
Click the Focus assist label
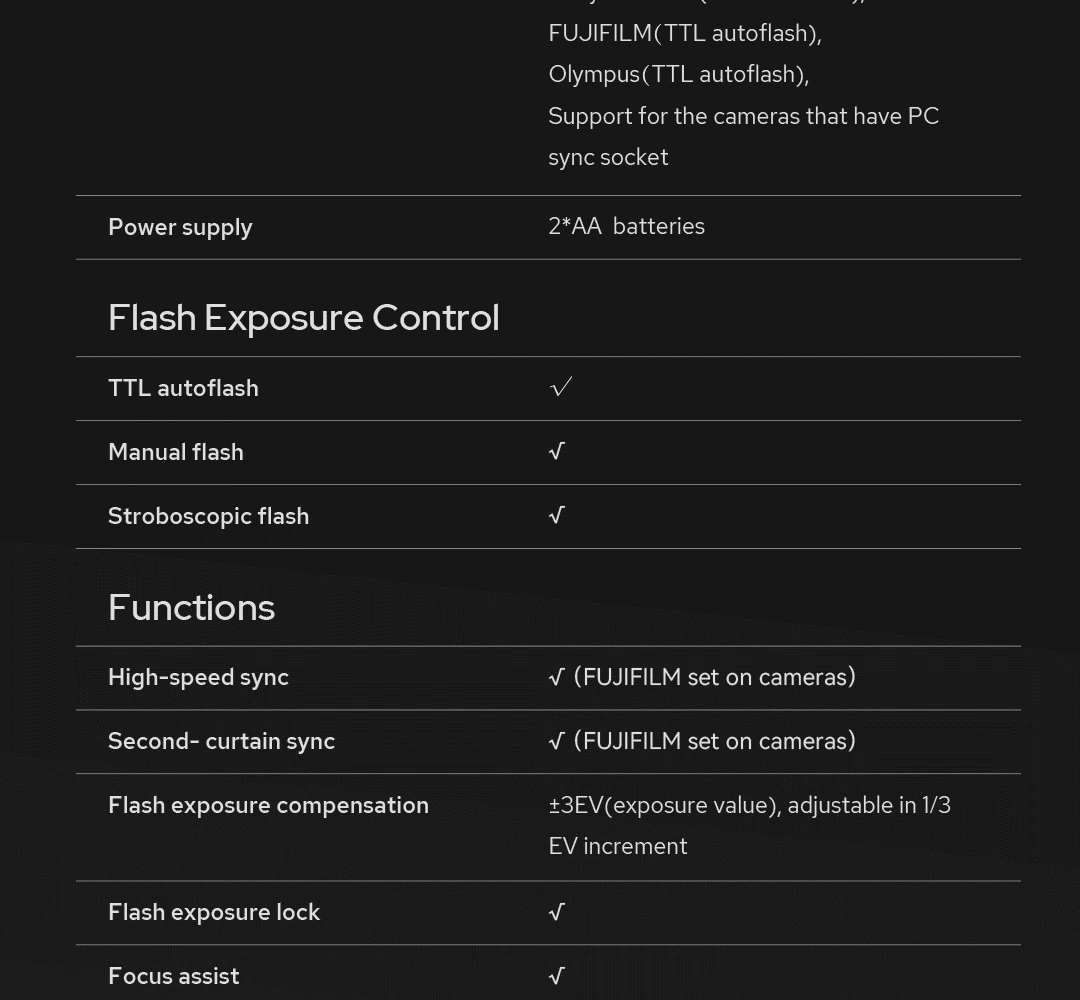pyautogui.click(x=173, y=976)
